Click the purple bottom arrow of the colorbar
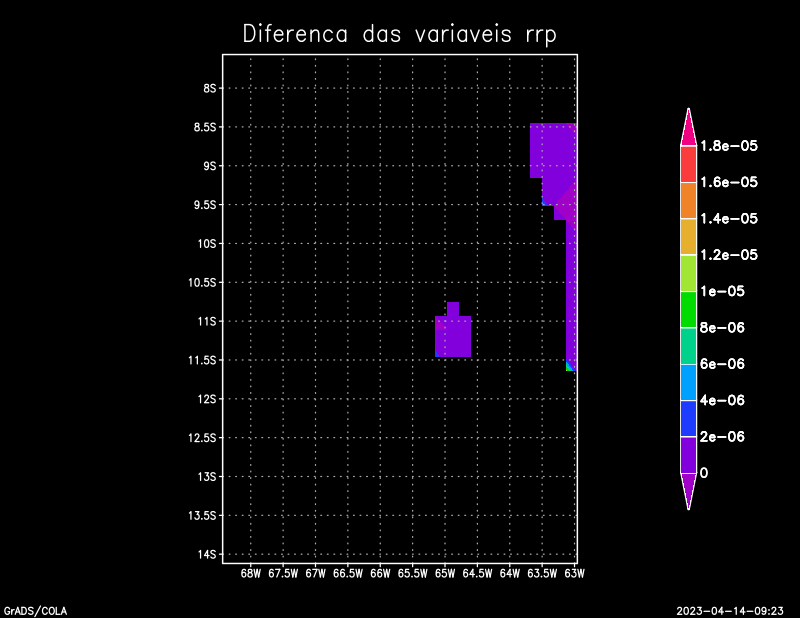 (x=688, y=490)
